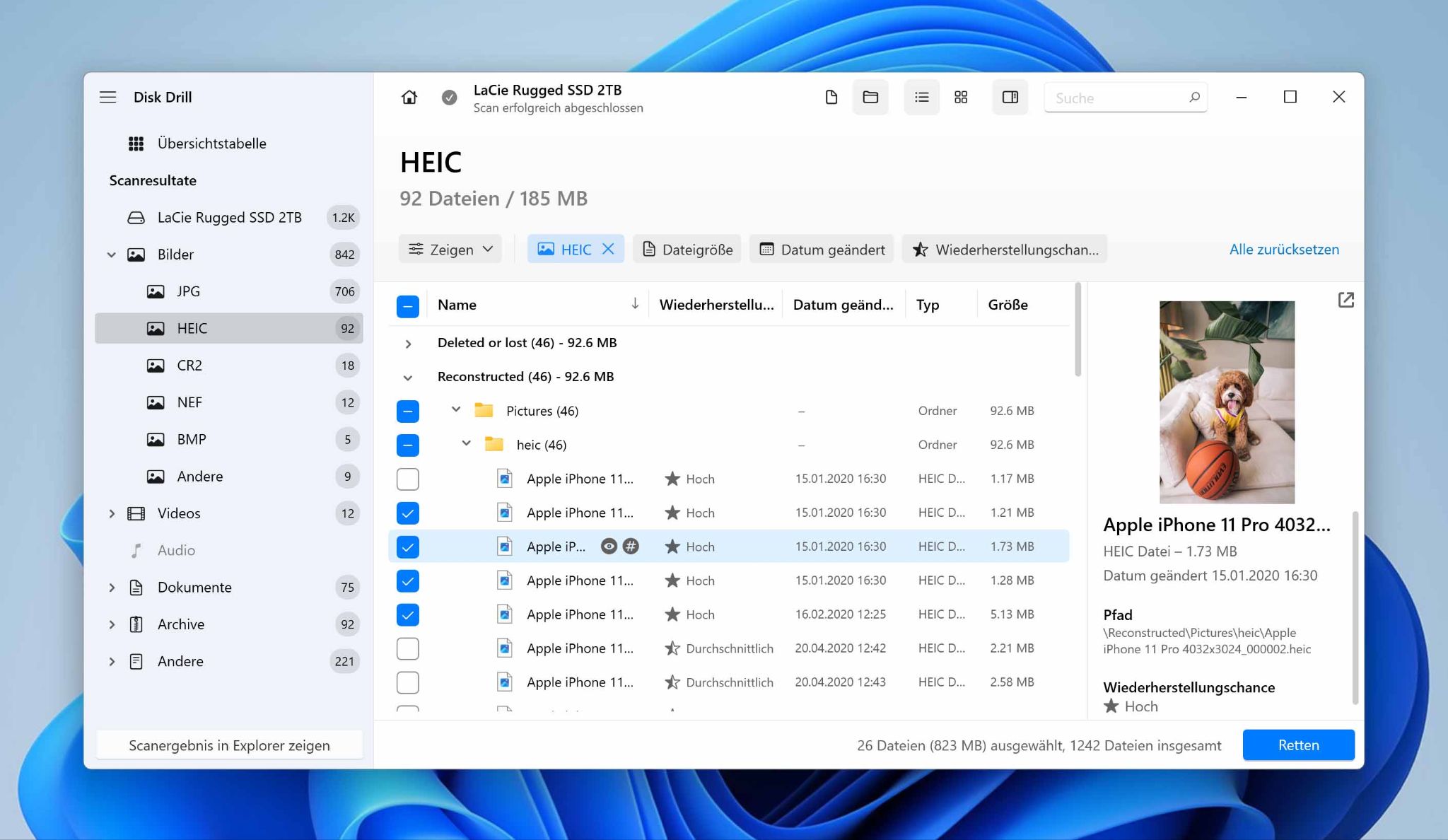Select the HEIC category in sidebar

(229, 328)
